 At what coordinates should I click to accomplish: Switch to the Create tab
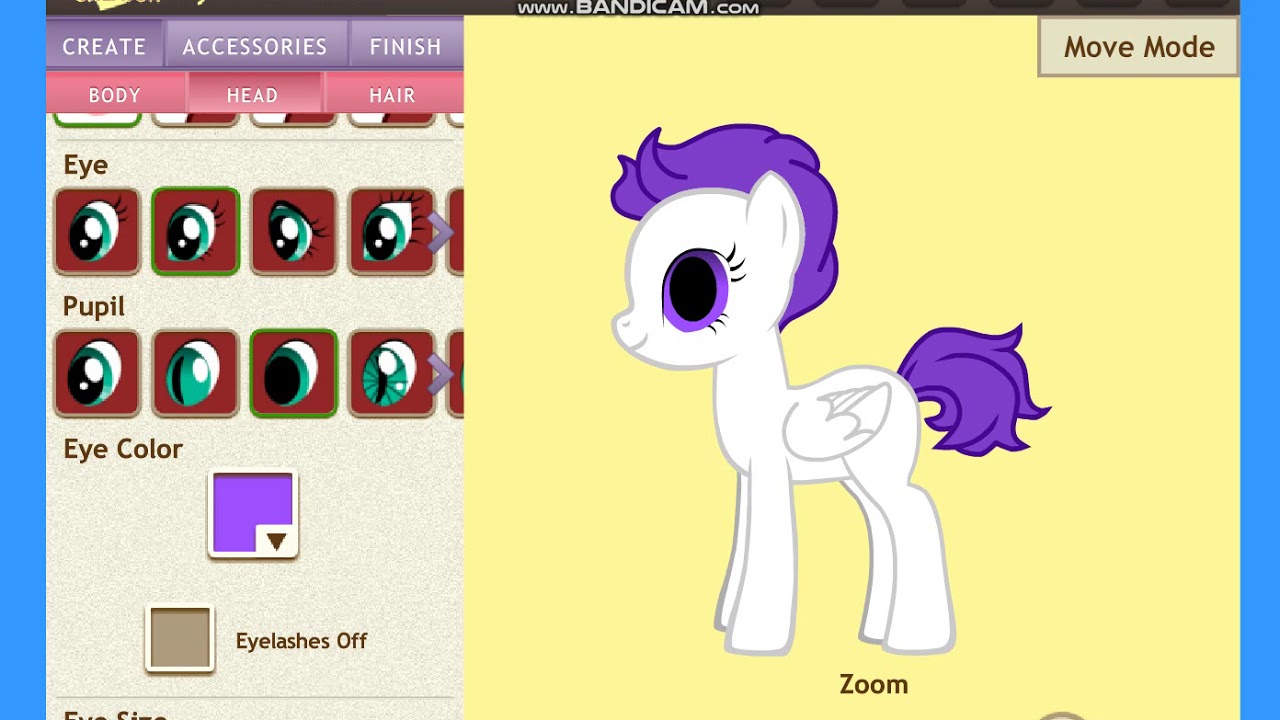point(104,46)
